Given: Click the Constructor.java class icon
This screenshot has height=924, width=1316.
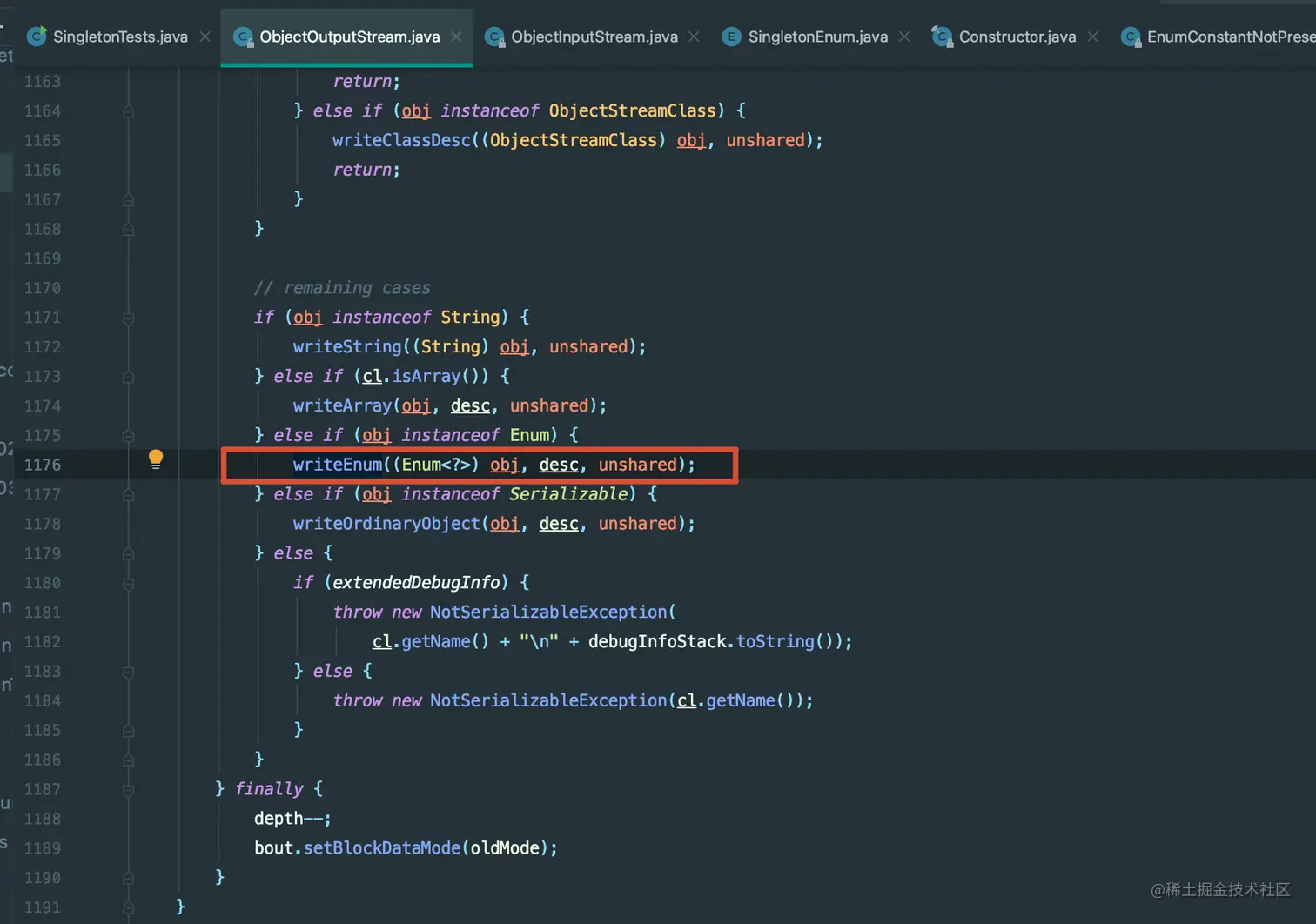Looking at the screenshot, I should click(942, 37).
